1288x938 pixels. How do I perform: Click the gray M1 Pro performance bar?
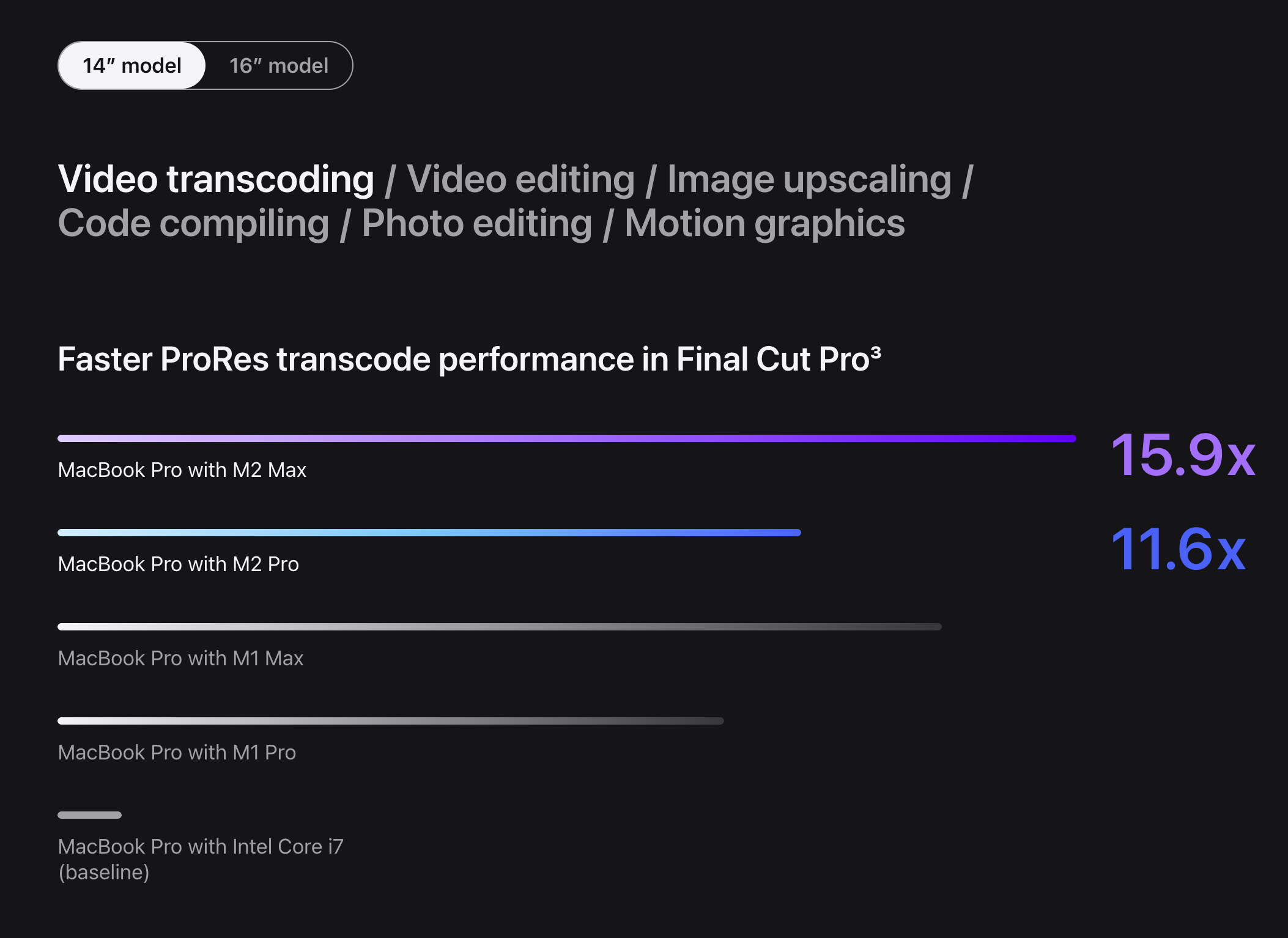(x=391, y=721)
